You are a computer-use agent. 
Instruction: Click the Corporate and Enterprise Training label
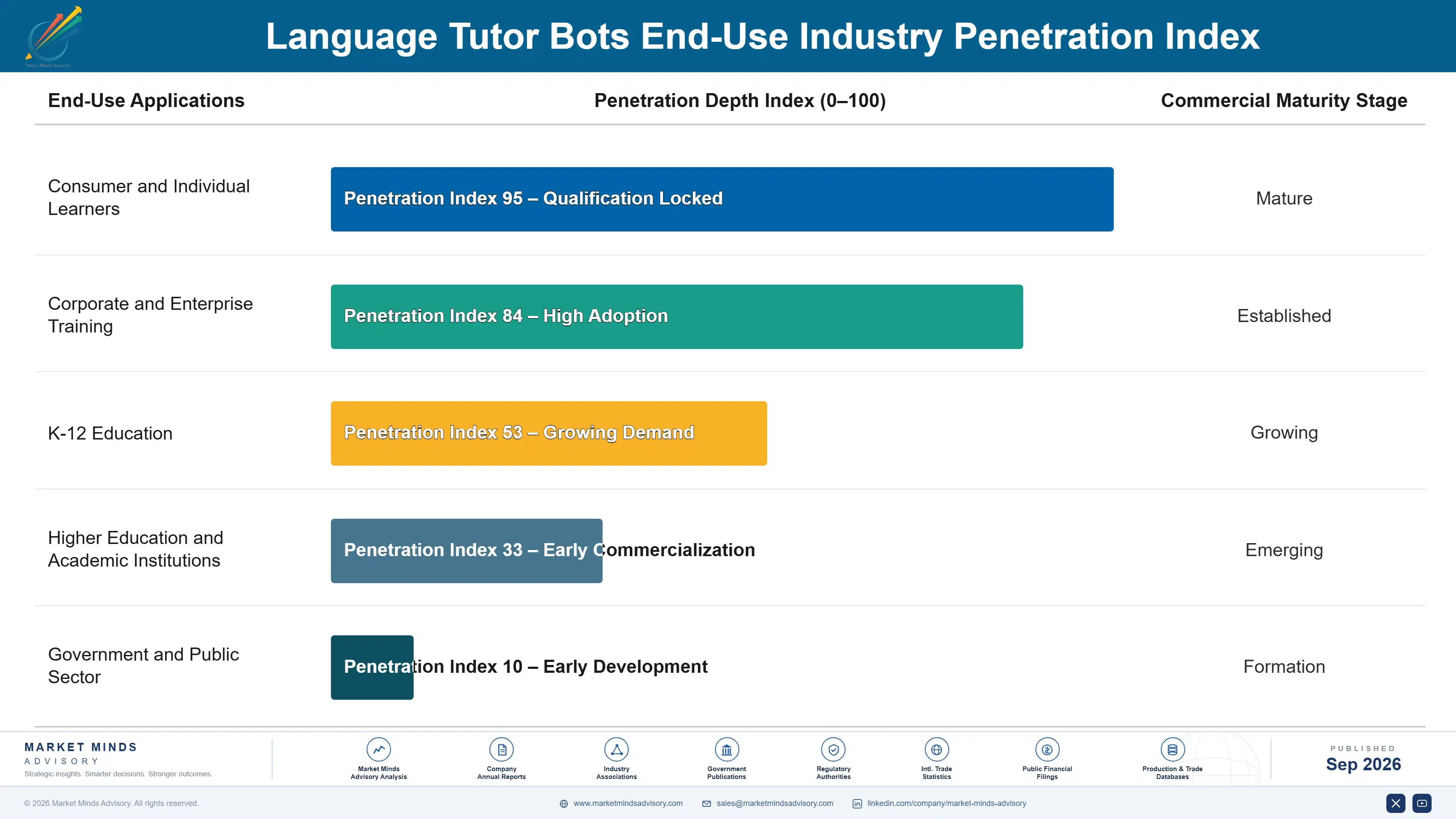tap(150, 315)
